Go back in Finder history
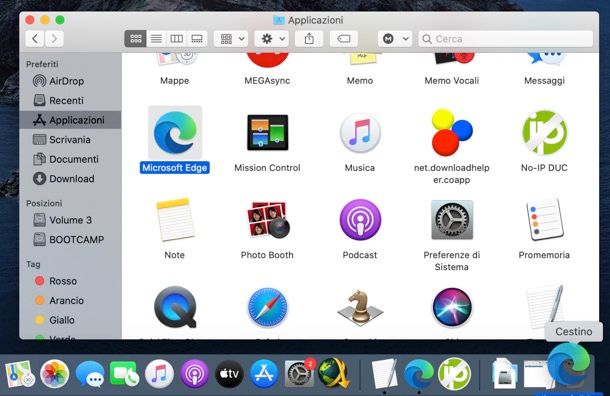 [x=35, y=39]
